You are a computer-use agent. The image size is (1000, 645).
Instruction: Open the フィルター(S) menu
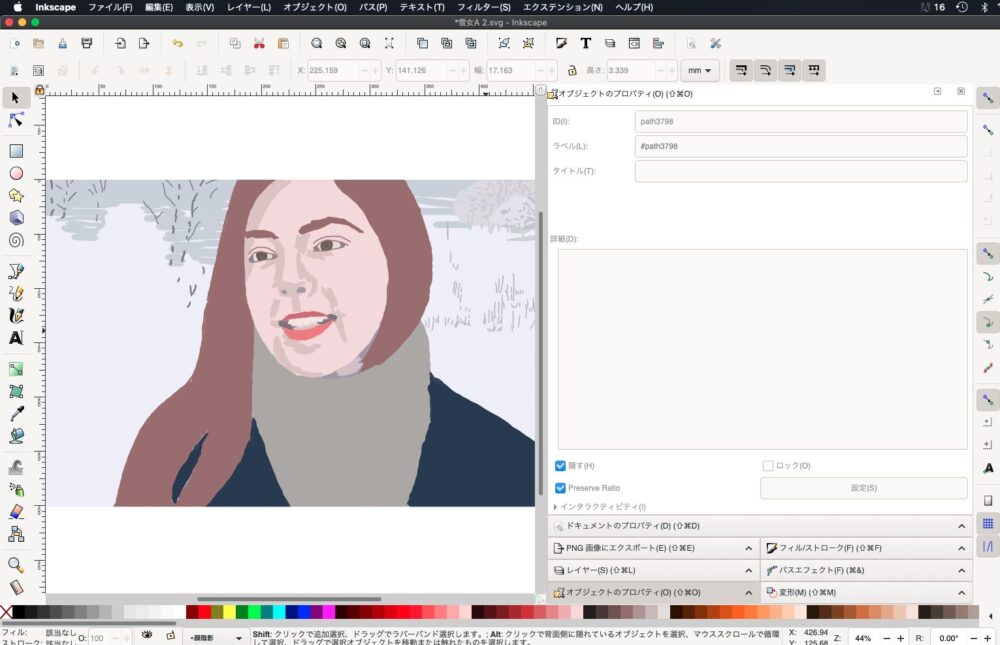(x=483, y=7)
